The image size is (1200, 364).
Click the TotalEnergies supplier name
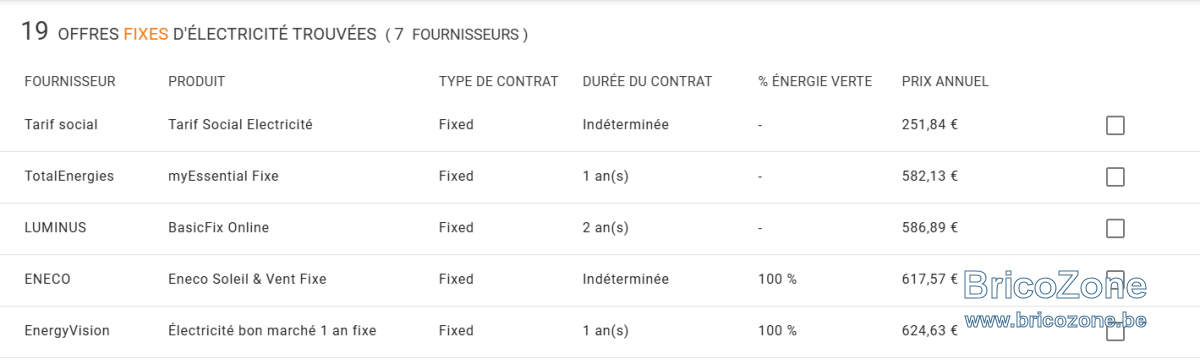pyautogui.click(x=69, y=176)
